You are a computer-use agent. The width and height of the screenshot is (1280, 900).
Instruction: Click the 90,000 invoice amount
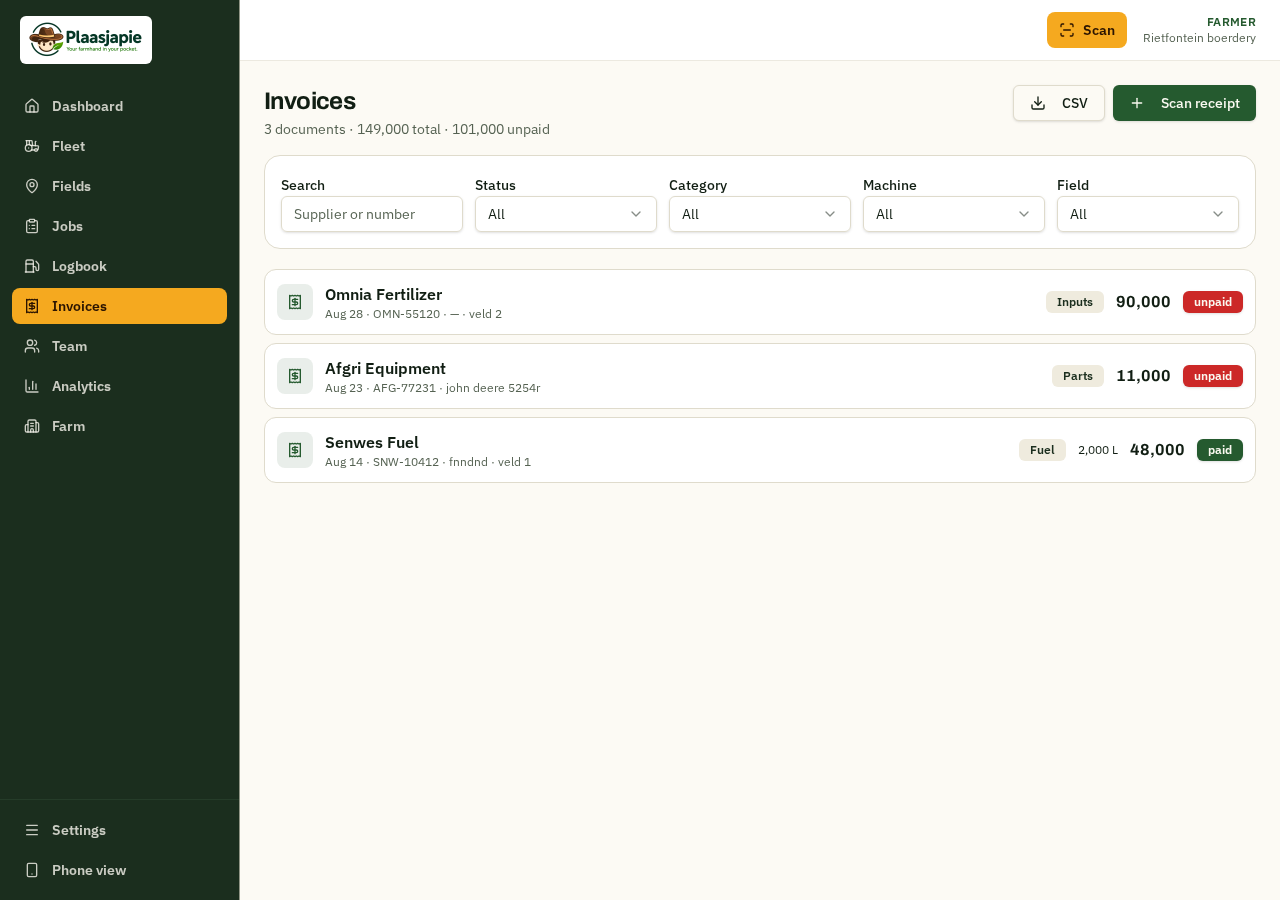click(1143, 302)
